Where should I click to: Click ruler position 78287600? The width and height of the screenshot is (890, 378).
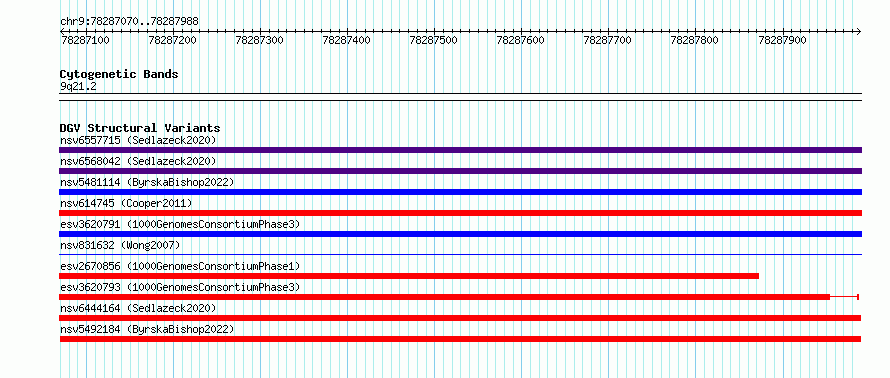(x=520, y=40)
